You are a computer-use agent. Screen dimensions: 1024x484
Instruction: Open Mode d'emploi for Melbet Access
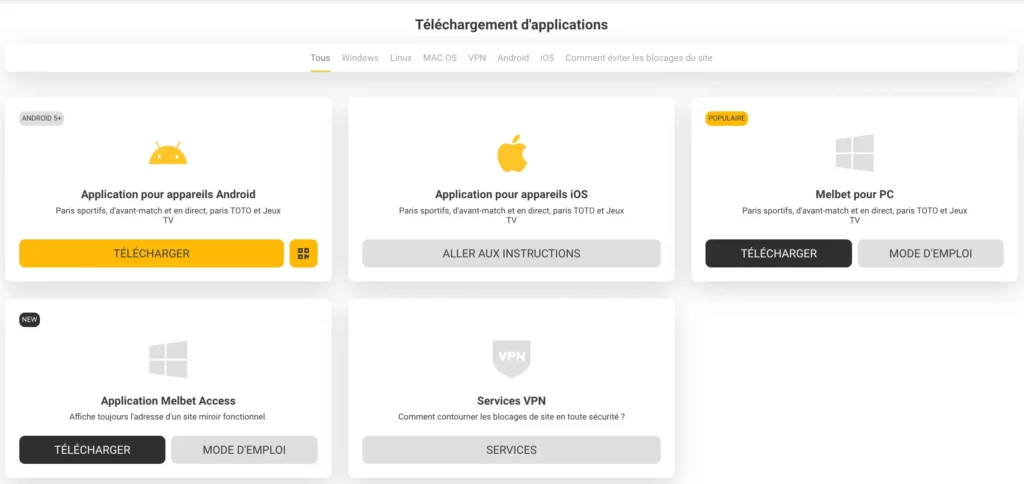point(244,450)
